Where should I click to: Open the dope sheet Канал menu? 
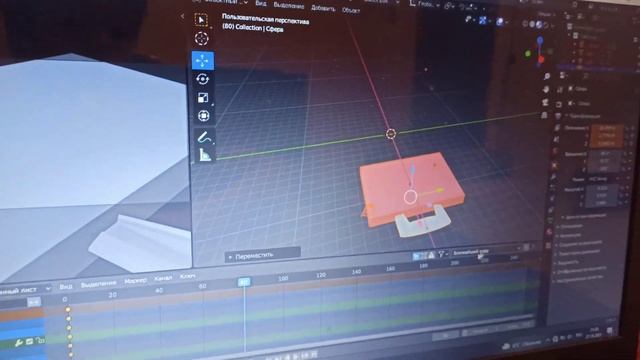[163, 278]
